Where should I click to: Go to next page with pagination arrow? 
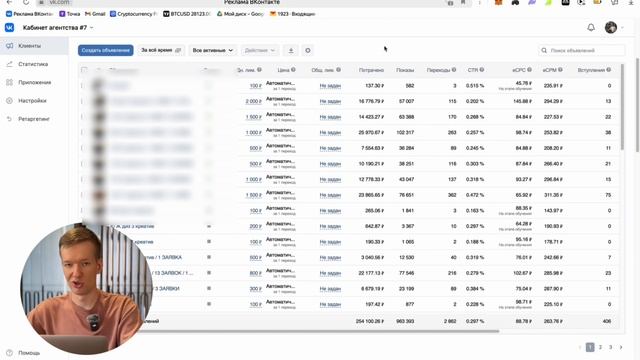pyautogui.click(x=621, y=347)
